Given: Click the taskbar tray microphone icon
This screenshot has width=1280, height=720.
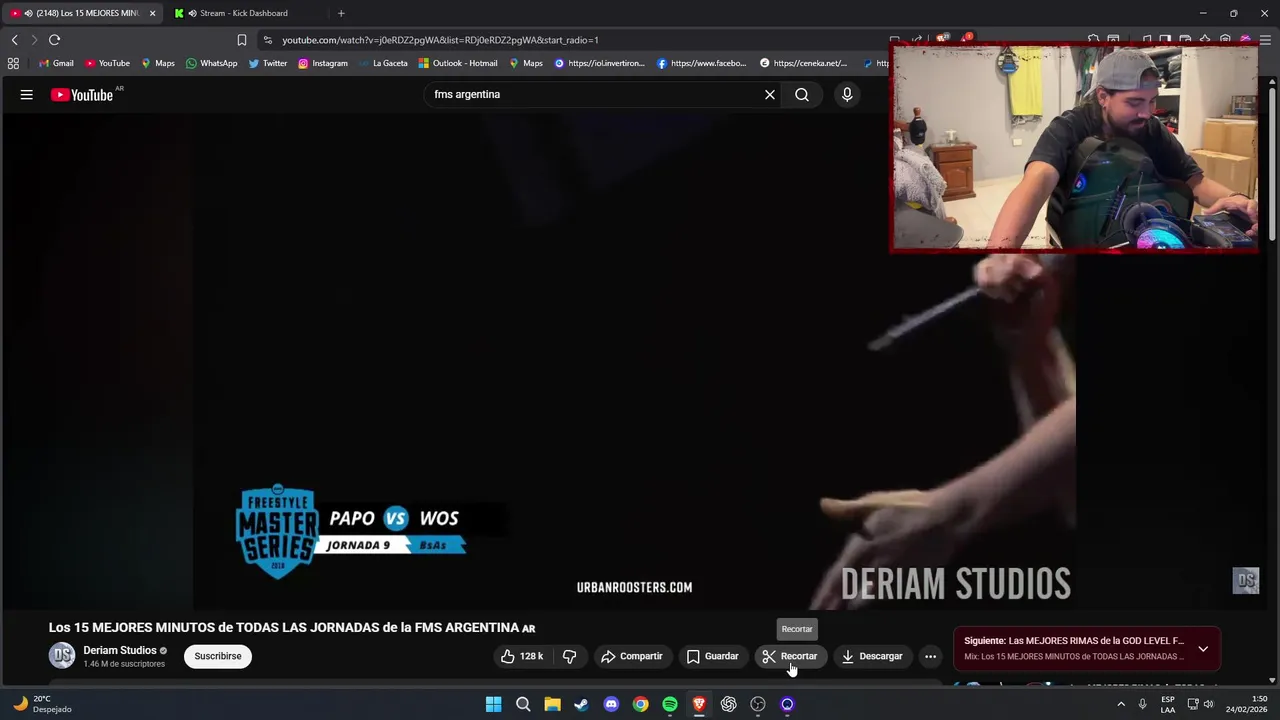Looking at the screenshot, I should coord(1143,704).
